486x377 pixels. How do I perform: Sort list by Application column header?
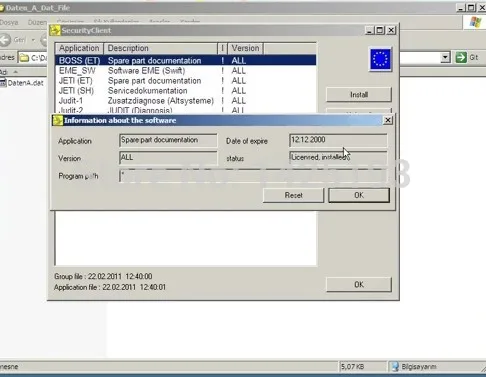click(x=79, y=48)
